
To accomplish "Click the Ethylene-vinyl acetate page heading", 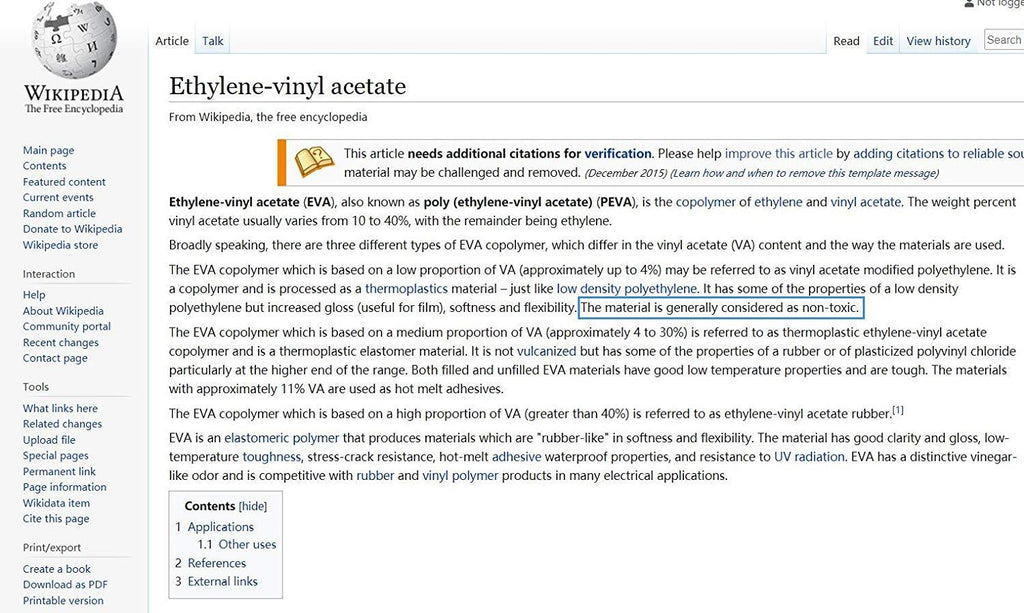I will click(x=287, y=86).
